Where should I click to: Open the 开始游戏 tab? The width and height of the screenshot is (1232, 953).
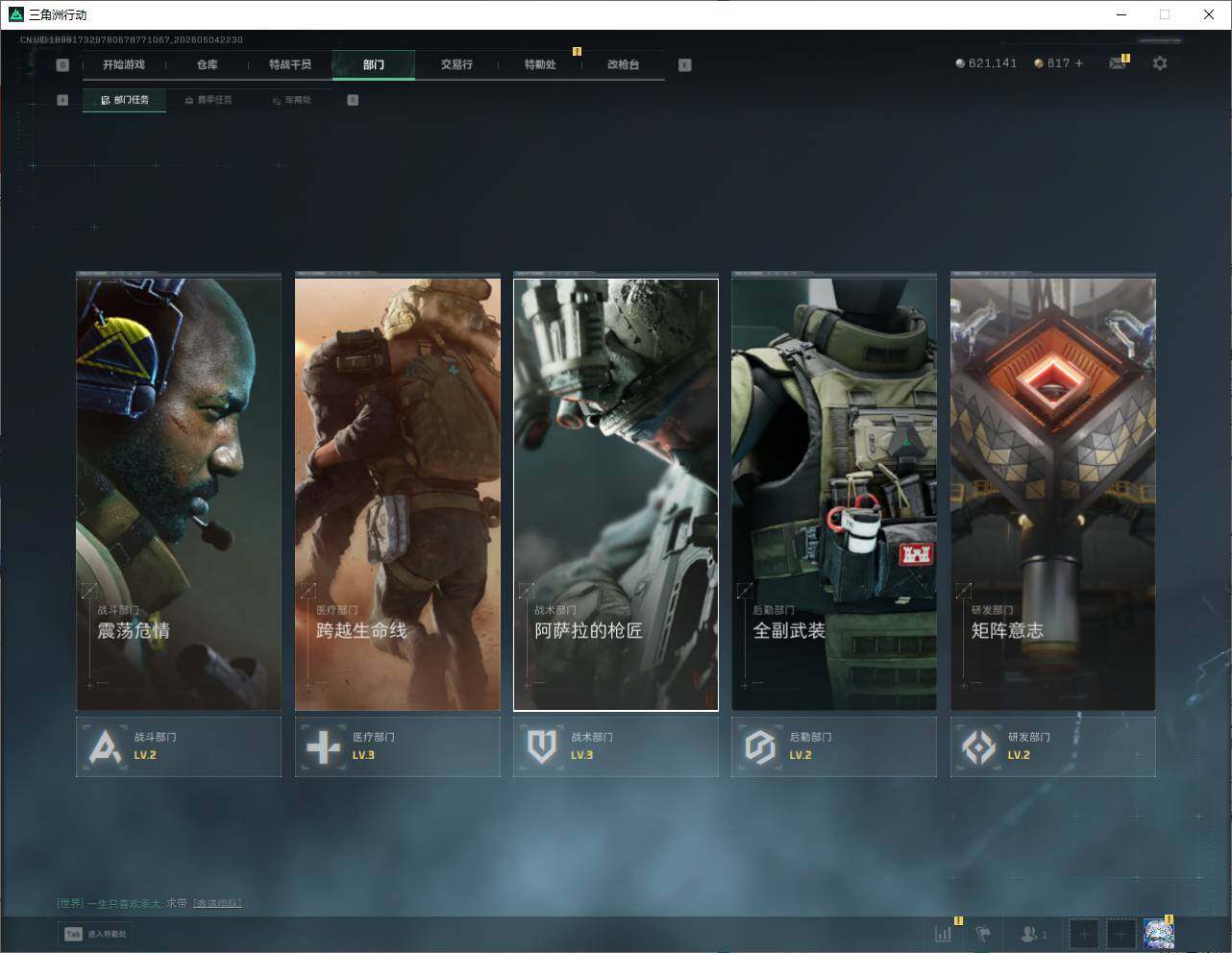pyautogui.click(x=124, y=64)
